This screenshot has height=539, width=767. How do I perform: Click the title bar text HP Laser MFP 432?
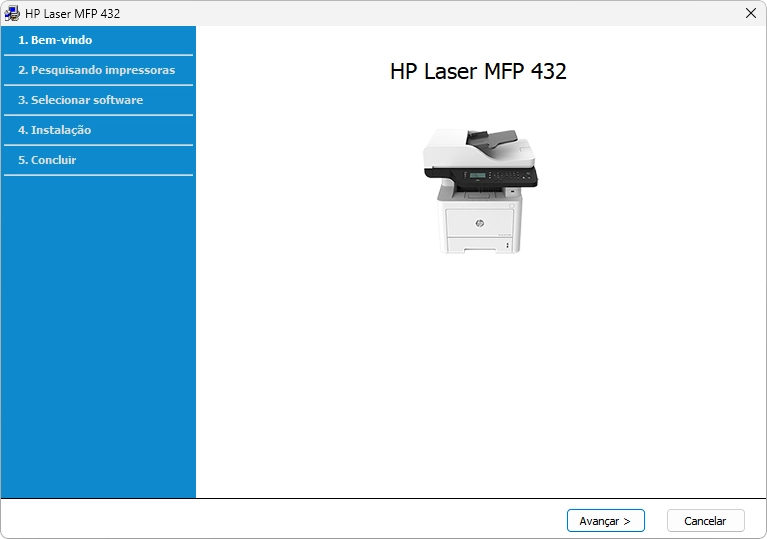pyautogui.click(x=72, y=14)
